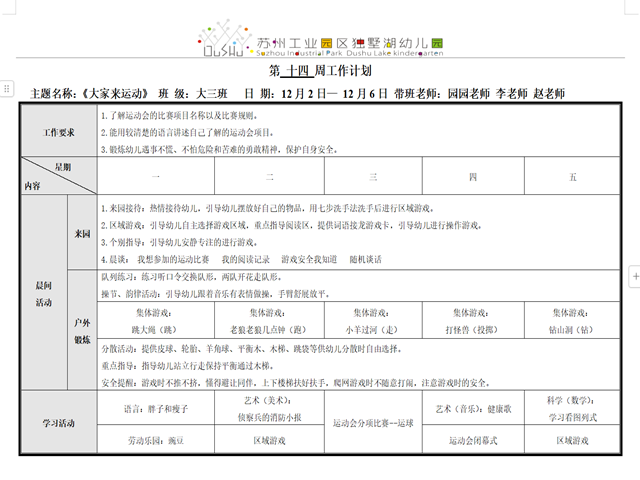Click the Friday 区域游戏 cell in 学习活动 row
This screenshot has width=640, height=480.
[572, 441]
